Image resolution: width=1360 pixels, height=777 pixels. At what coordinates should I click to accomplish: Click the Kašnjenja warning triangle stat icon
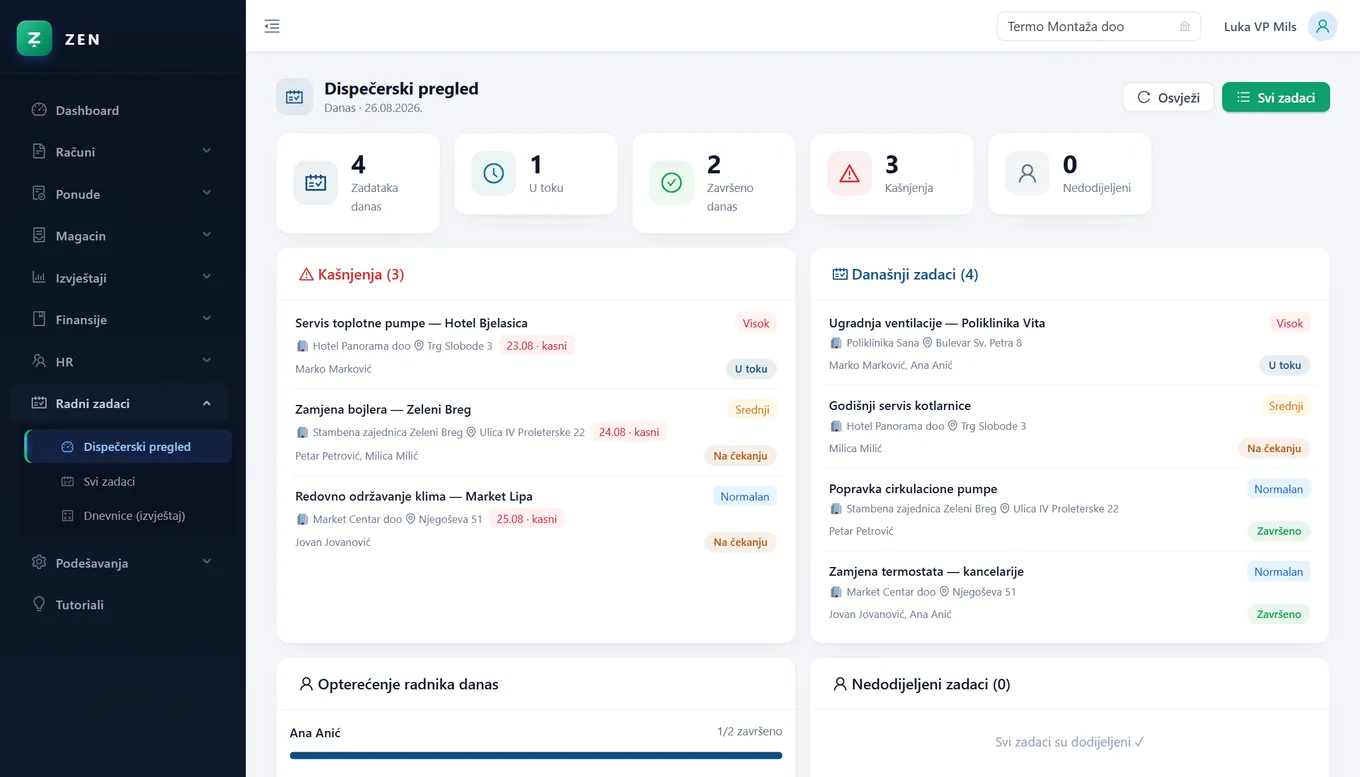(849, 174)
